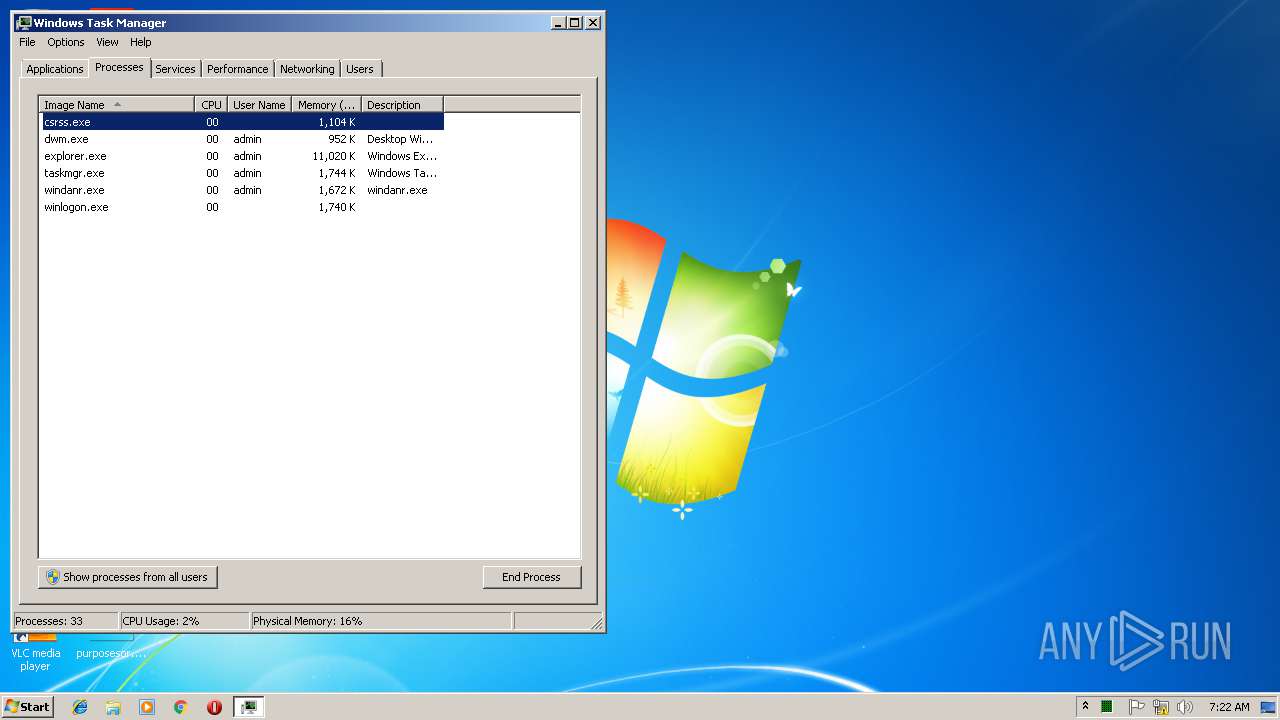Open the View menu
The height and width of the screenshot is (720, 1280).
click(107, 42)
